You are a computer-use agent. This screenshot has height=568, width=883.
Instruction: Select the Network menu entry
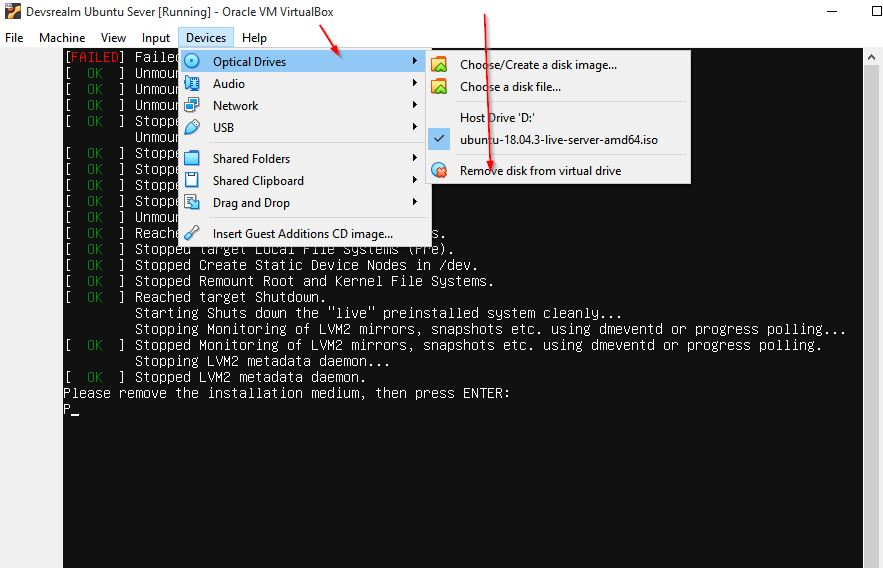pos(305,105)
